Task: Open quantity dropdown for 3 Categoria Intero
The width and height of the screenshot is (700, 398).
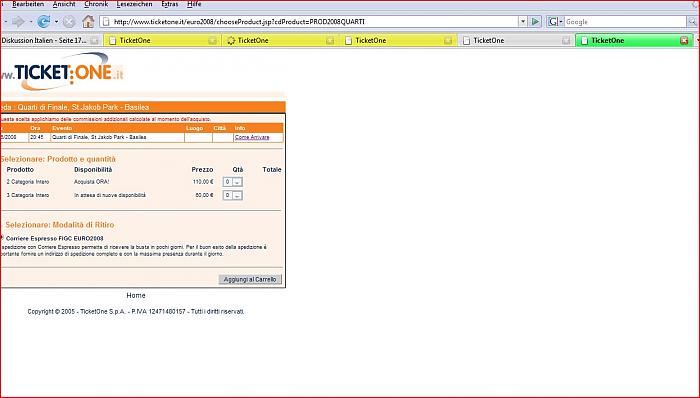Action: tap(233, 195)
